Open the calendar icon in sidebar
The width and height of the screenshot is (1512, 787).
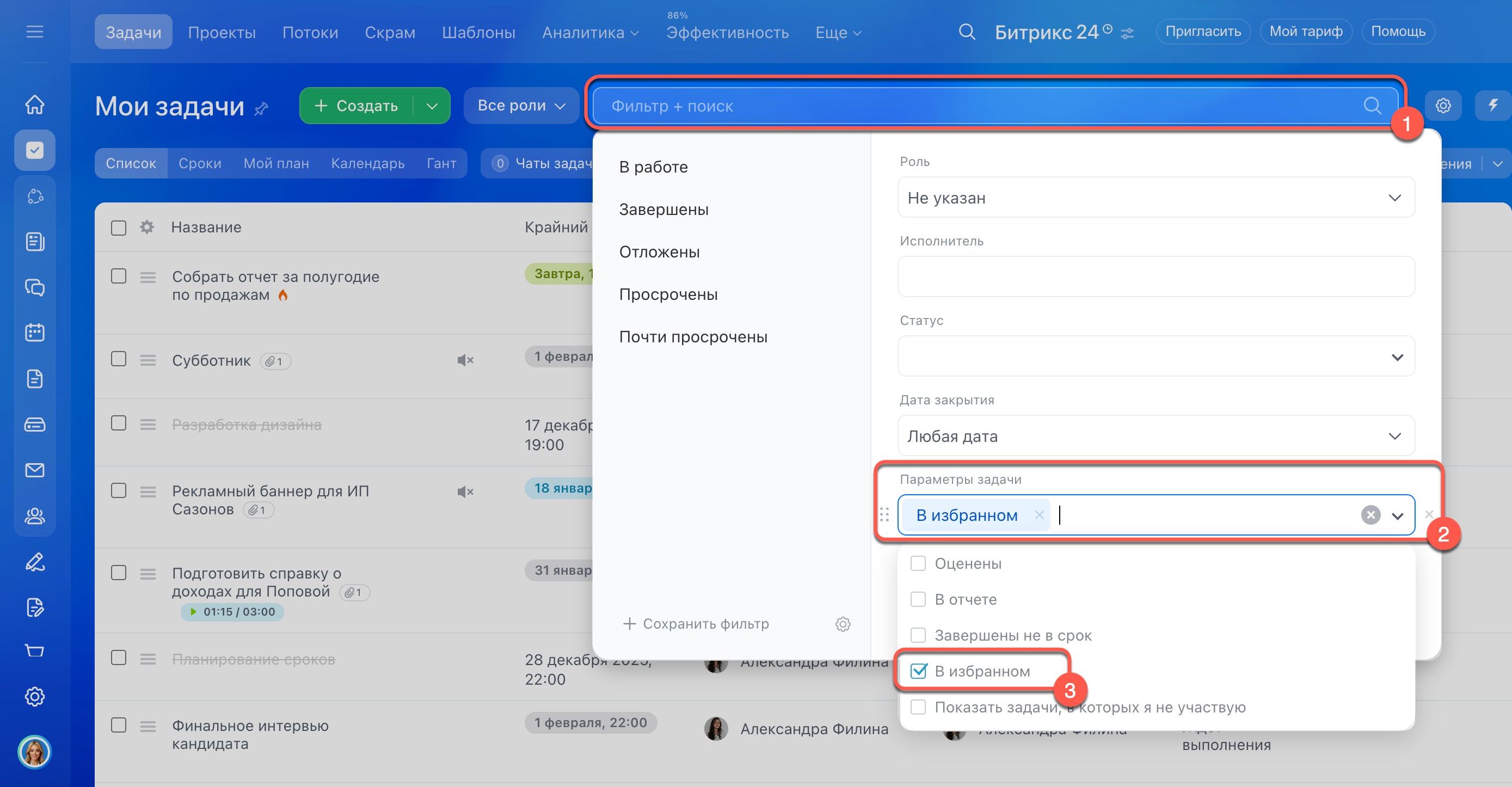click(x=35, y=333)
